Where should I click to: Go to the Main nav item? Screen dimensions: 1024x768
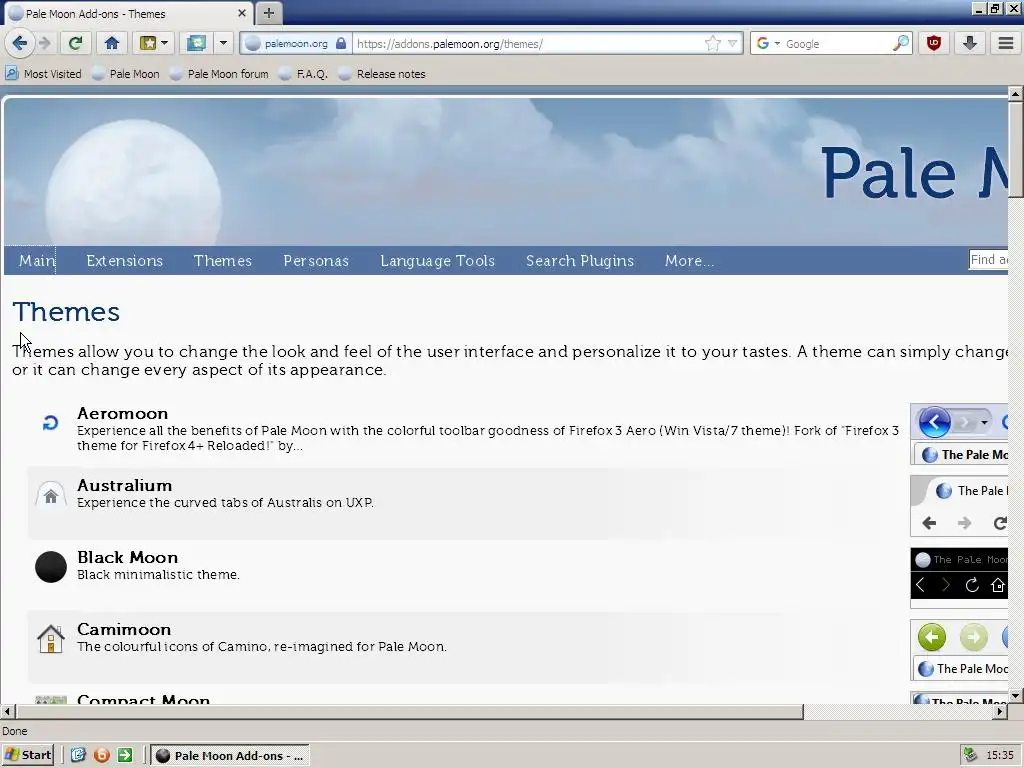coord(37,261)
